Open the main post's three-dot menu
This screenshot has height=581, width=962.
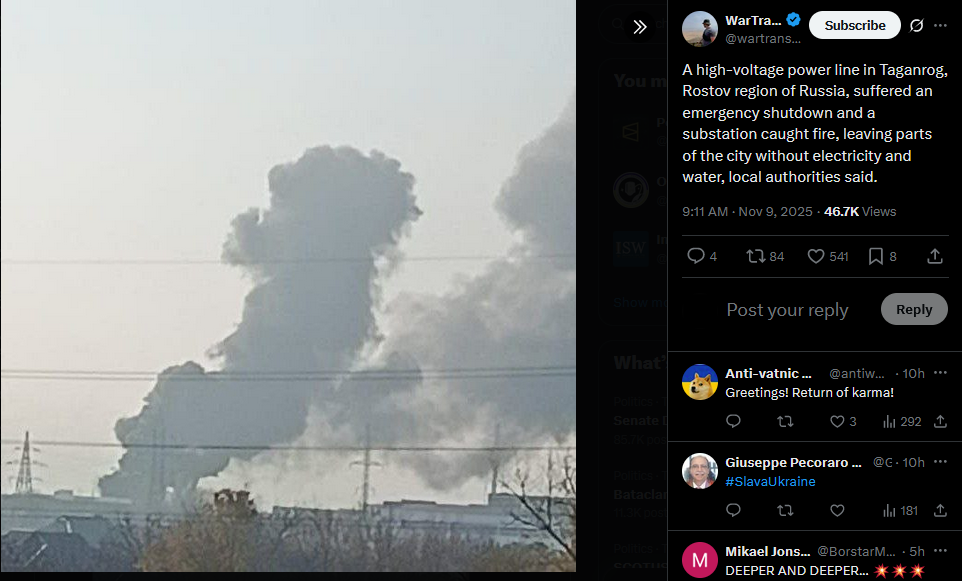pos(940,26)
